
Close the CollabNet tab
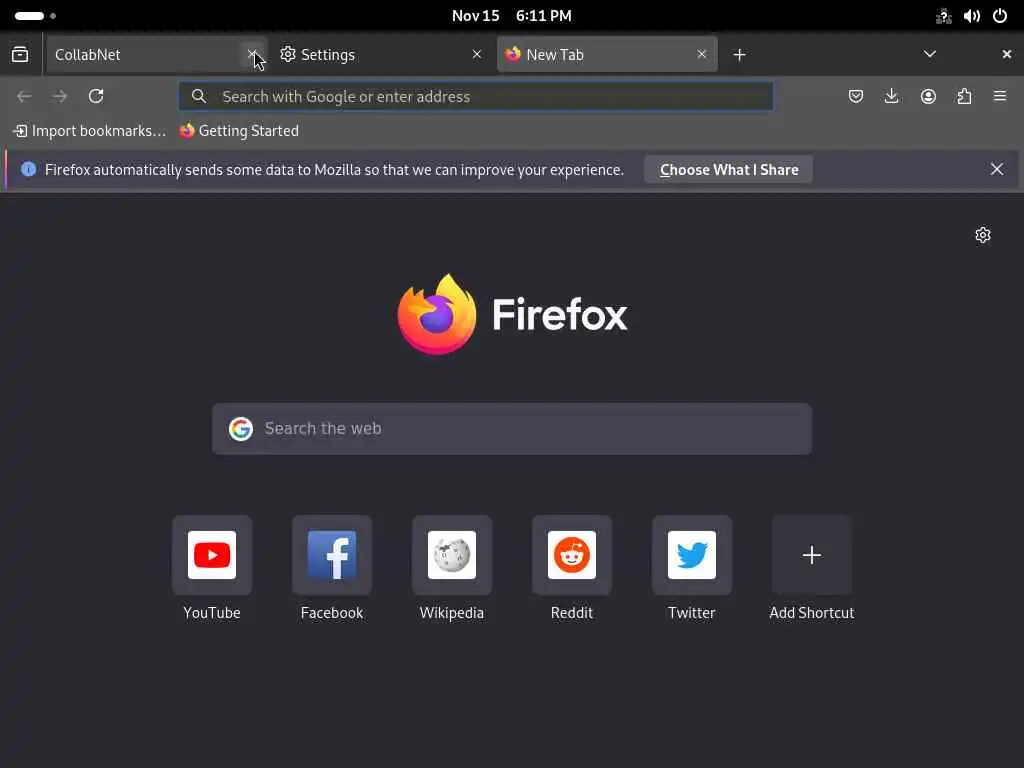click(x=252, y=54)
